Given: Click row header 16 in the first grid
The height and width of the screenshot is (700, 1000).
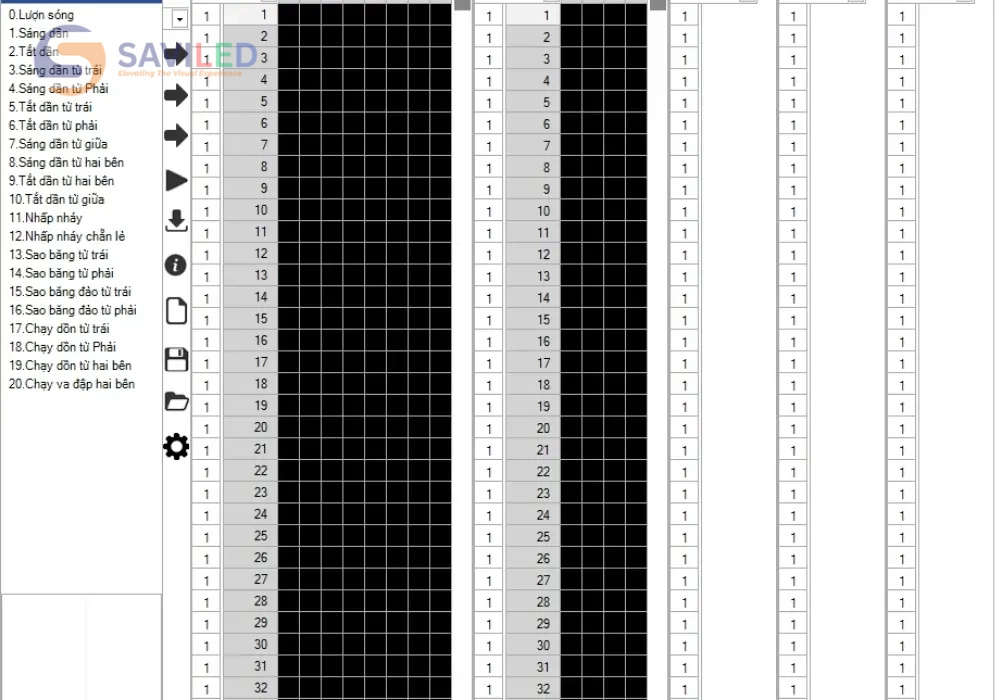Looking at the screenshot, I should click(250, 340).
